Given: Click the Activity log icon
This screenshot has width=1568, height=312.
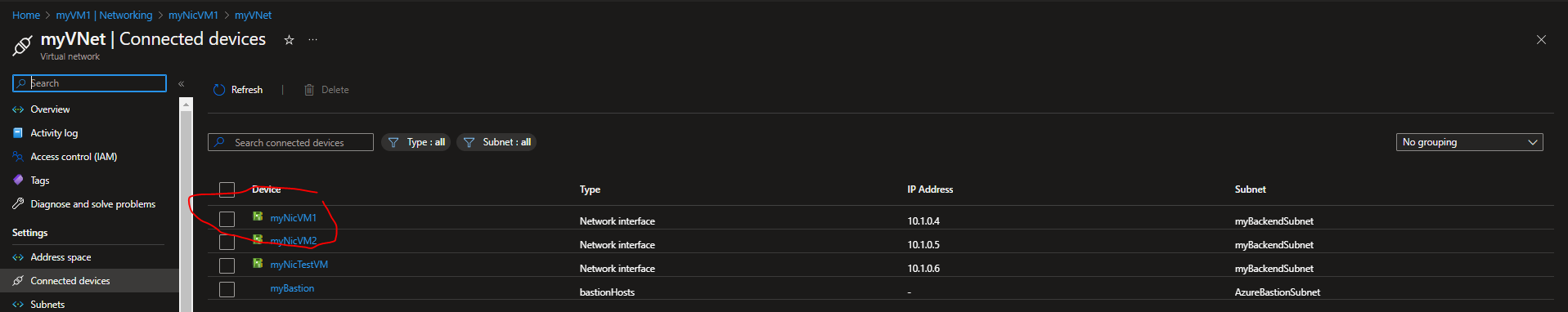Looking at the screenshot, I should [18, 132].
